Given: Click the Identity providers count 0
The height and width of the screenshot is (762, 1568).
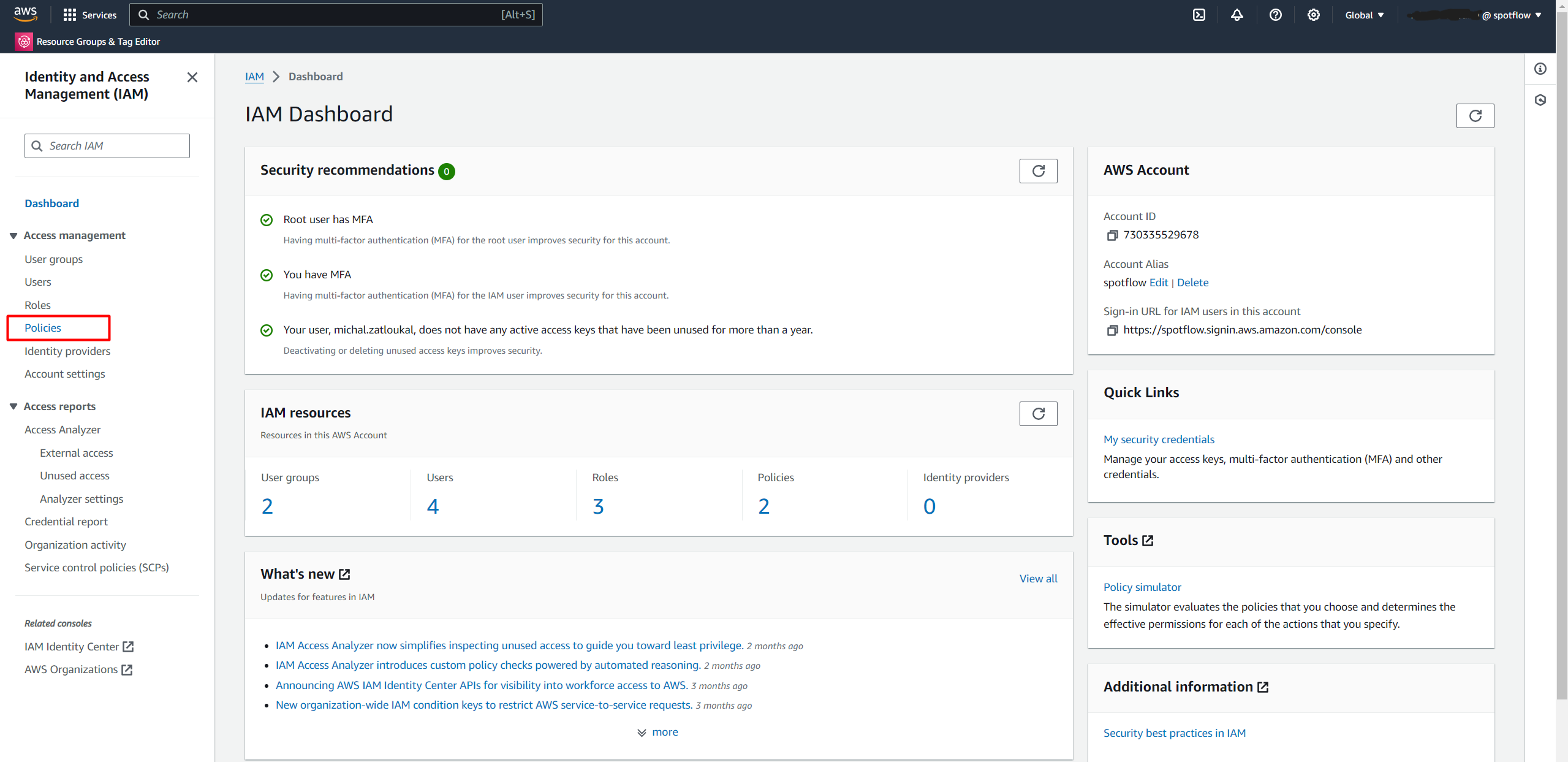Looking at the screenshot, I should pyautogui.click(x=929, y=506).
